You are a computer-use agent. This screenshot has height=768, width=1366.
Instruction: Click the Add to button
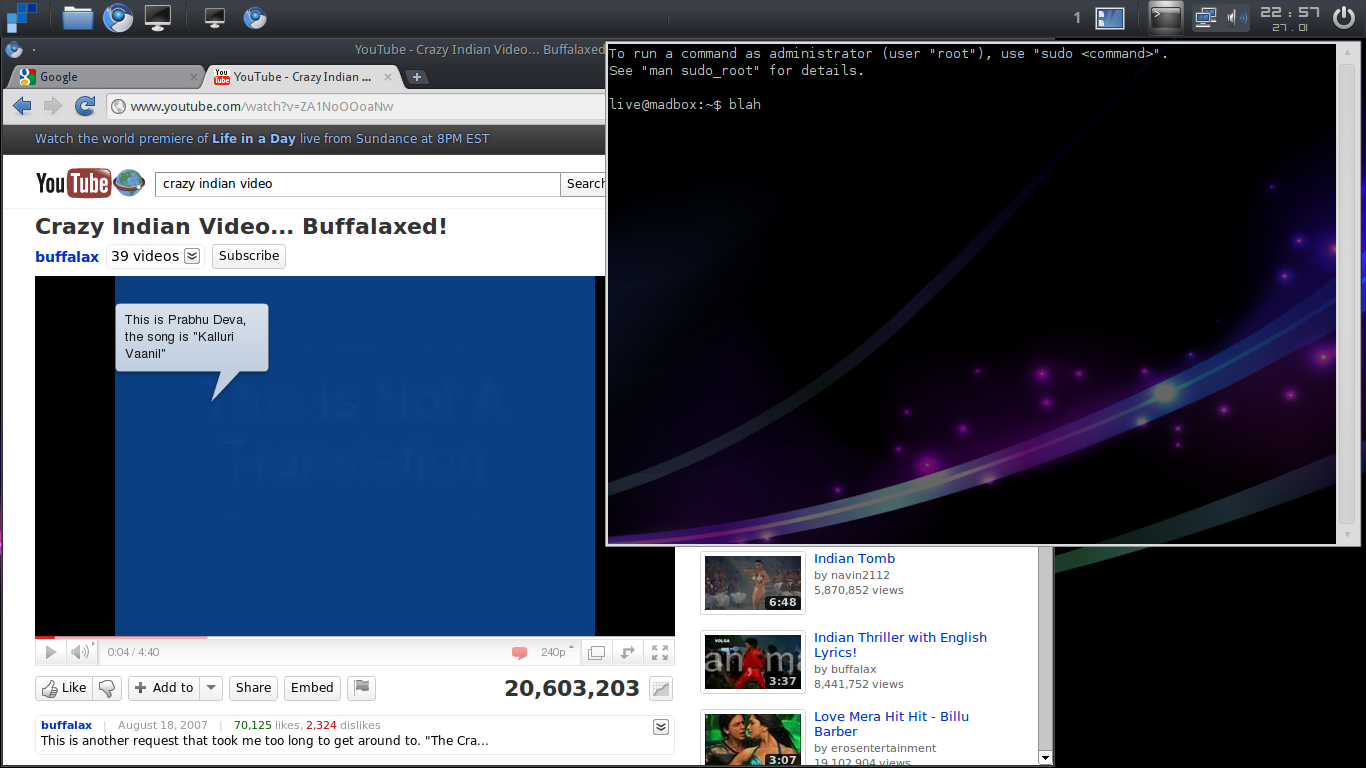coord(164,688)
